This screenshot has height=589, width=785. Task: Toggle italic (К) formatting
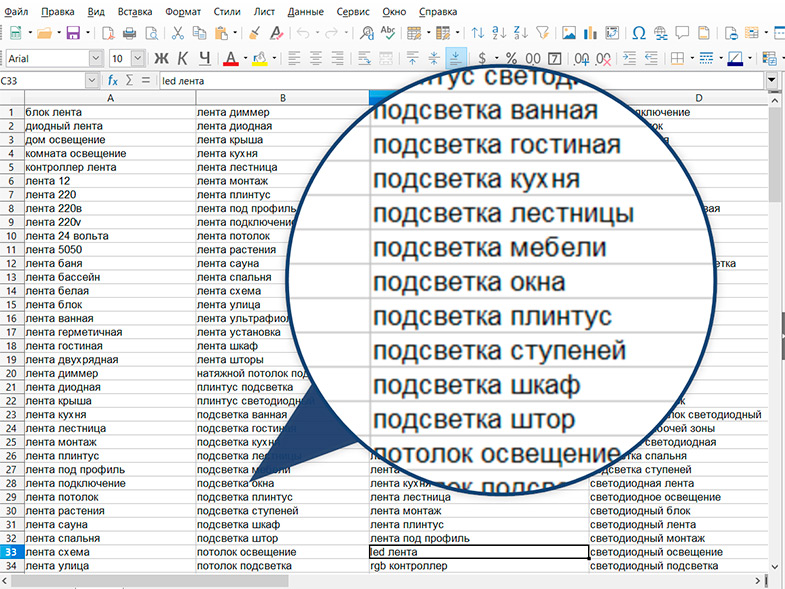(183, 59)
